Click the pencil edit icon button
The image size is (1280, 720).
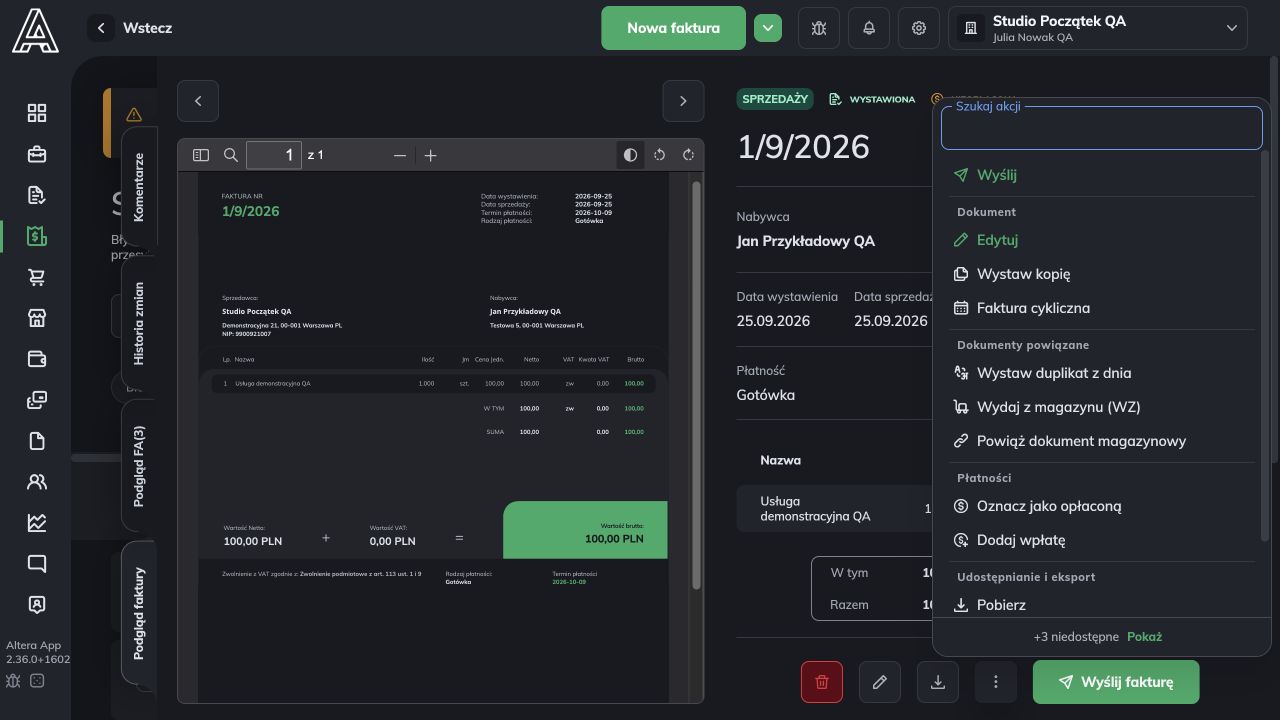click(880, 682)
